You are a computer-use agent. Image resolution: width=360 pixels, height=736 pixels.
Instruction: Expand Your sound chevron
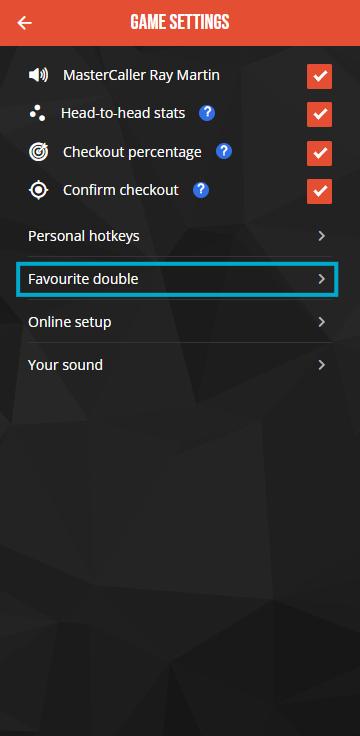pos(322,365)
